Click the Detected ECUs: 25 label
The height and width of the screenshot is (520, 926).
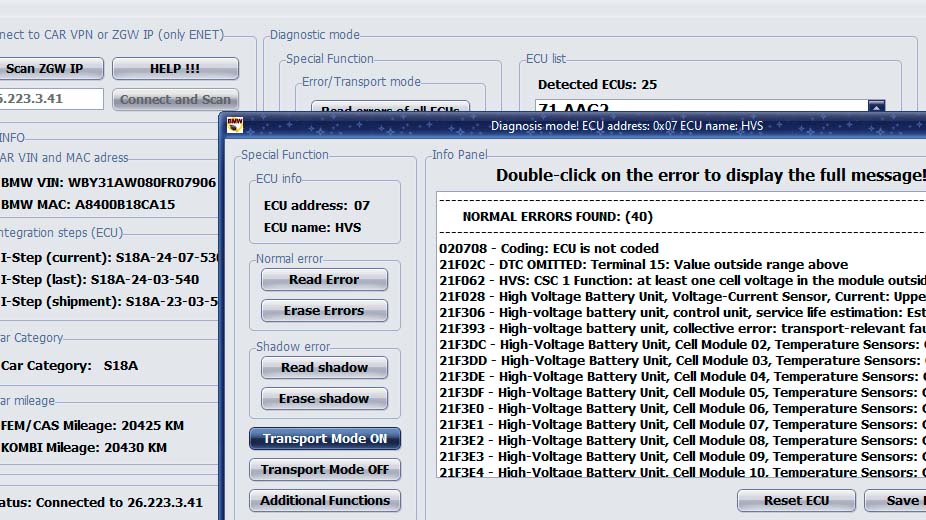pos(597,84)
